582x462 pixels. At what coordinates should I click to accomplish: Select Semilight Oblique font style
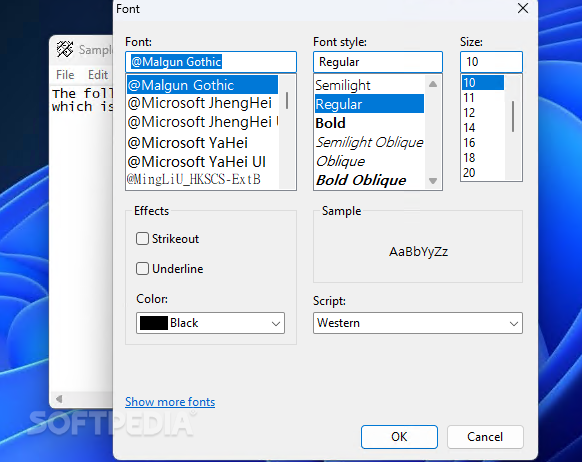click(x=369, y=142)
